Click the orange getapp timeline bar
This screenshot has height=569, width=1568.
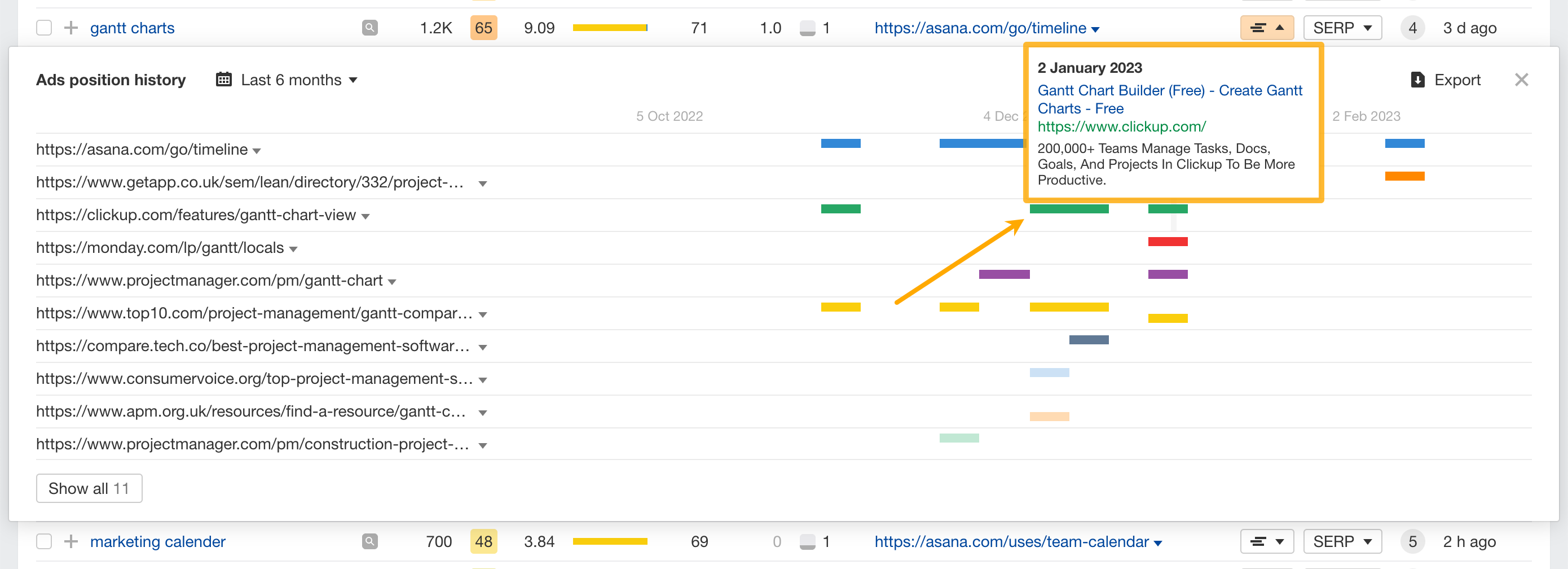(x=1404, y=176)
